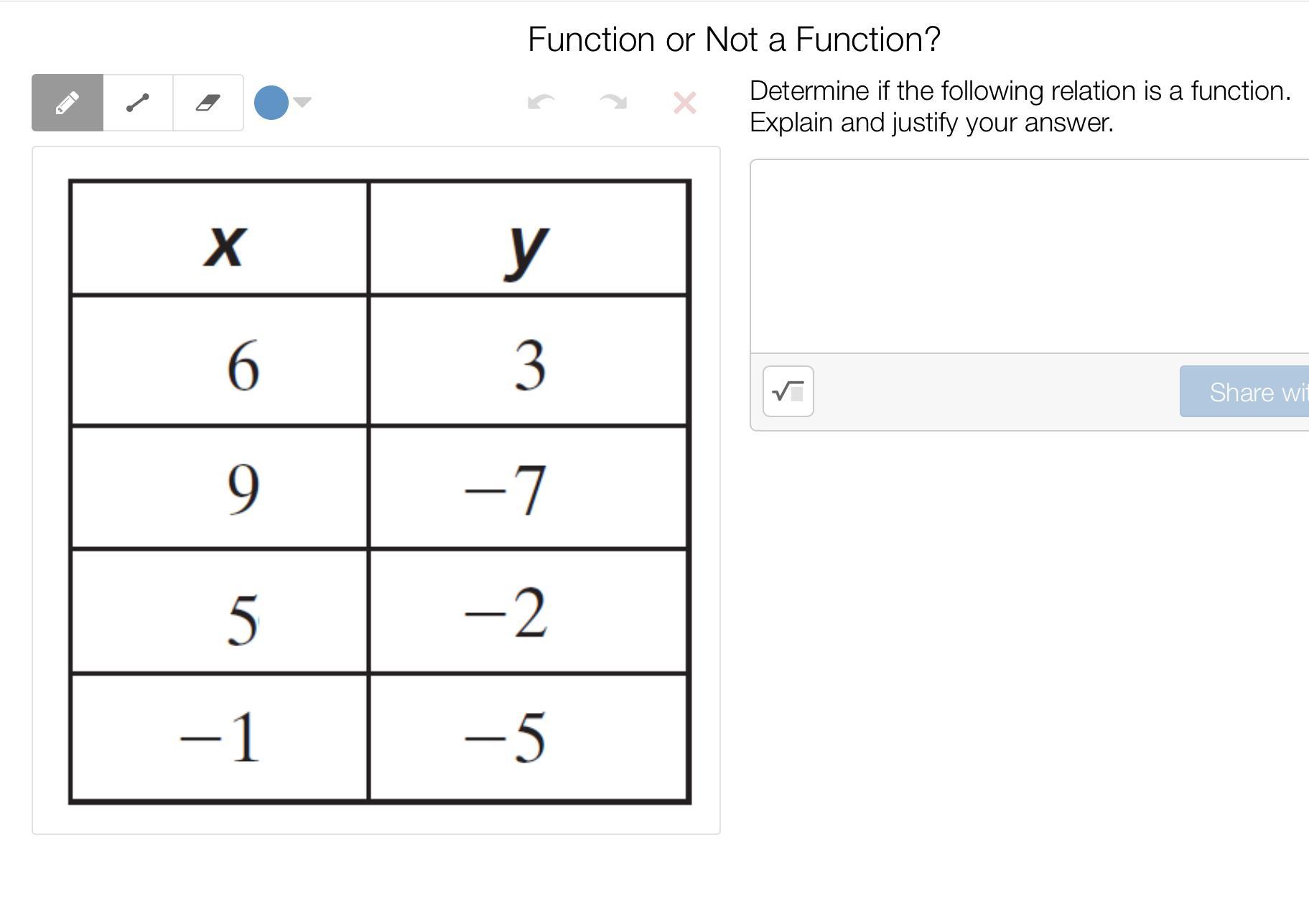1309x924 pixels.
Task: Redo the last sketch stroke
Action: (x=613, y=103)
